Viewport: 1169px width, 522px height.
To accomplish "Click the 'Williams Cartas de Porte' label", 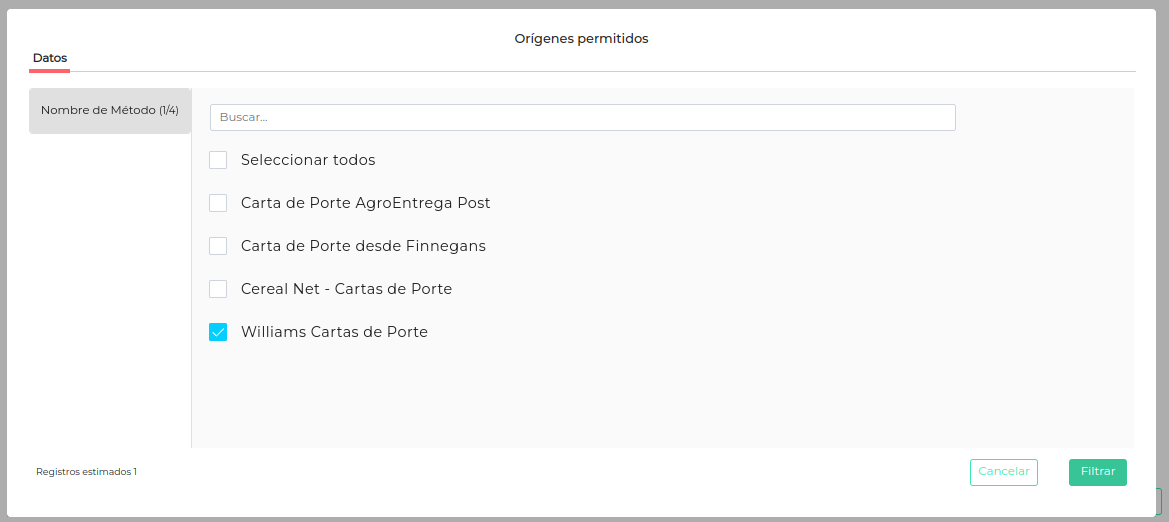I will point(334,332).
